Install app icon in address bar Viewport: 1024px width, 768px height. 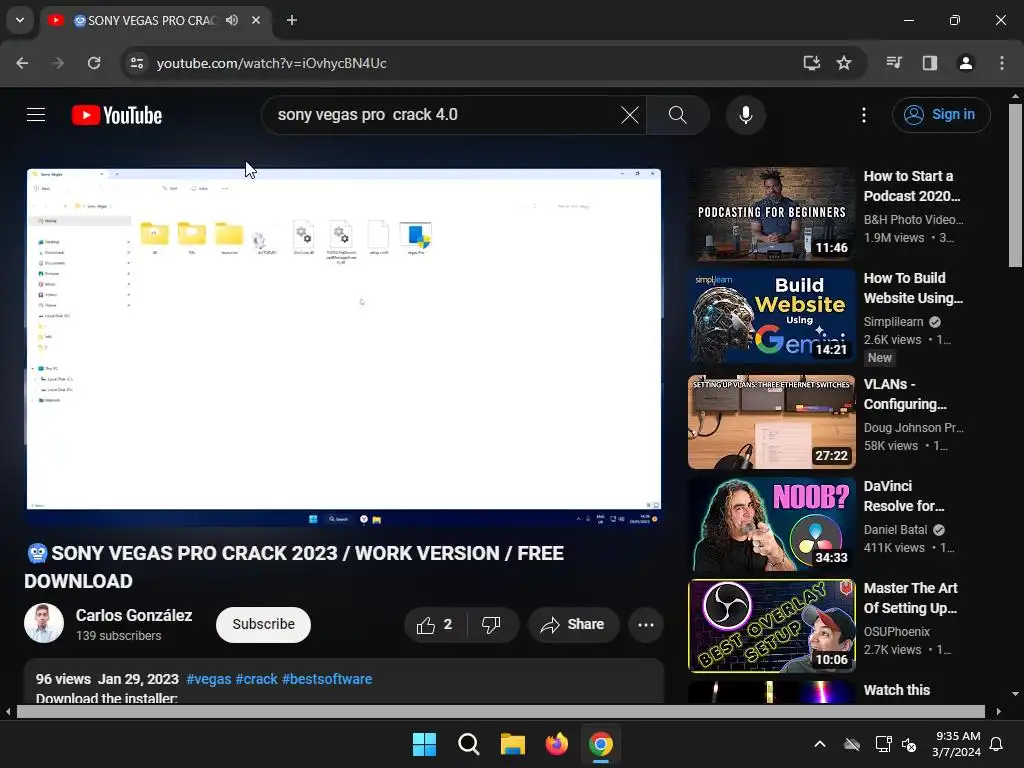pyautogui.click(x=811, y=63)
